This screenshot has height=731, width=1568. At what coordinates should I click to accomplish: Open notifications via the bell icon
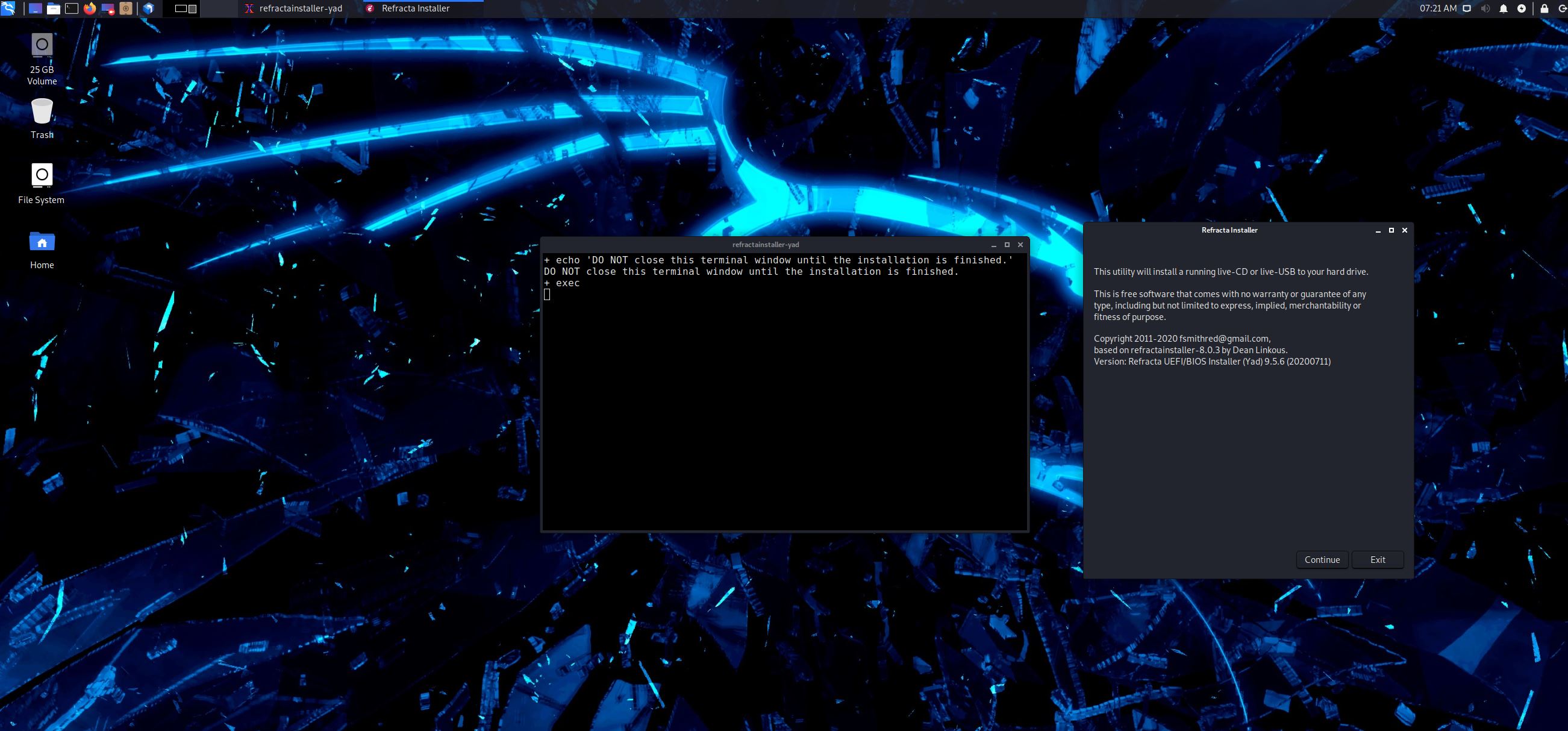pos(1503,8)
